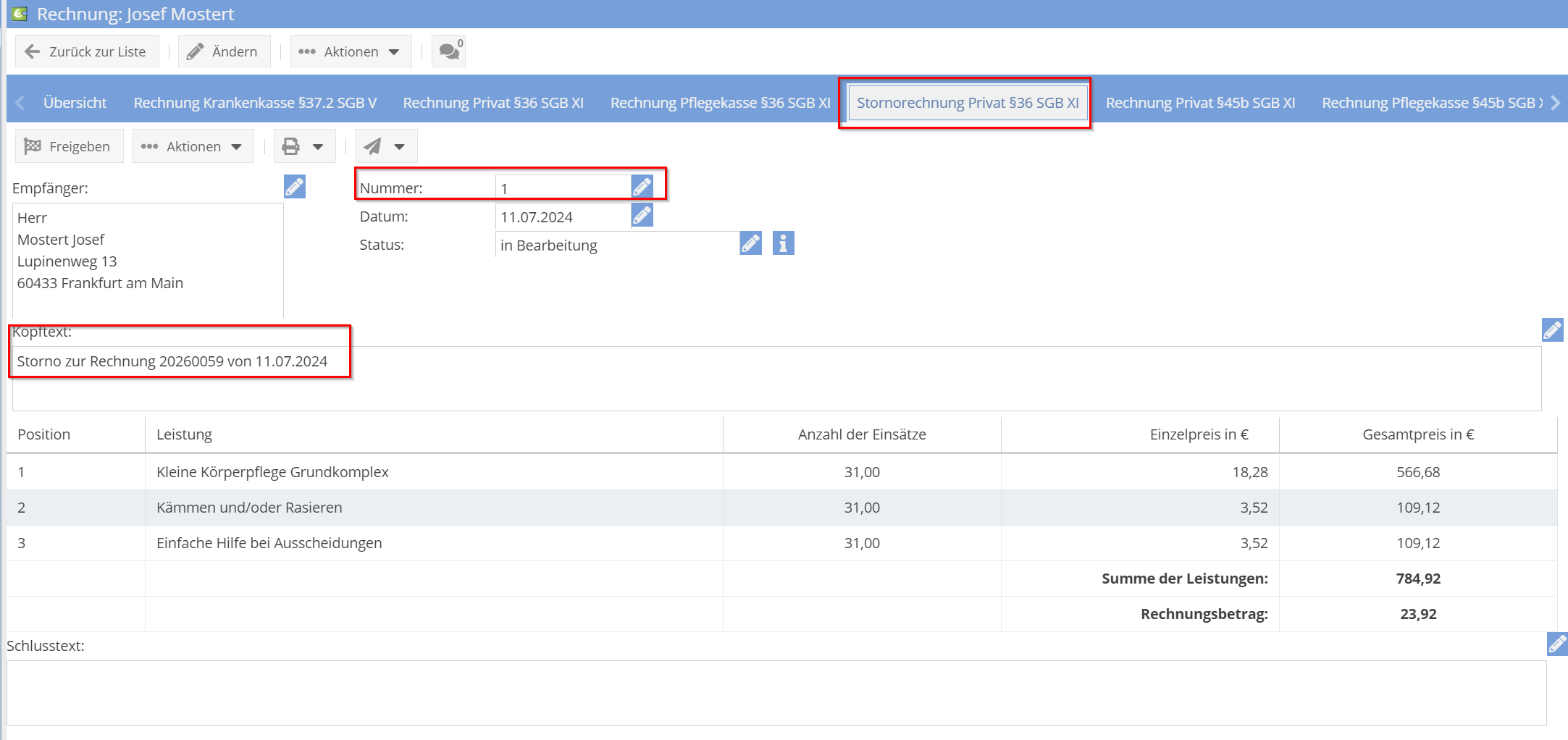
Task: Click the pencil icon beside Datum
Action: click(x=642, y=216)
